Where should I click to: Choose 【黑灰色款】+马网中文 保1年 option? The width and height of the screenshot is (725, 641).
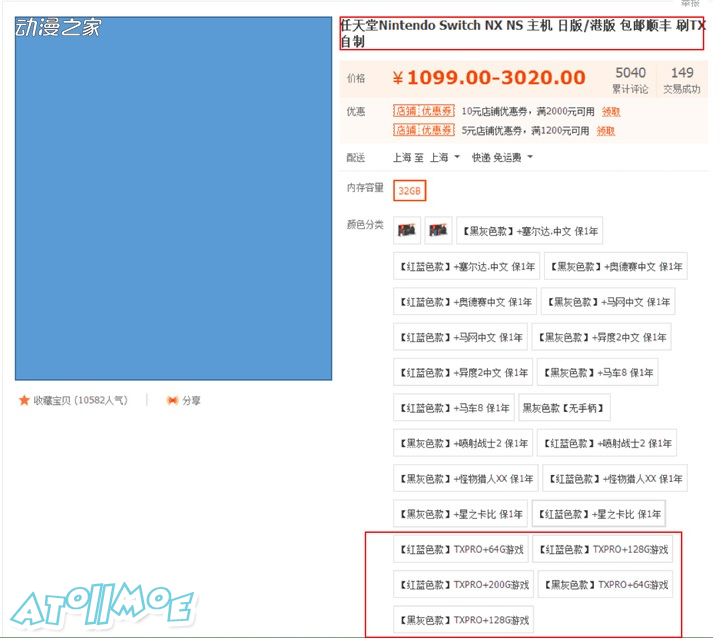tap(608, 302)
